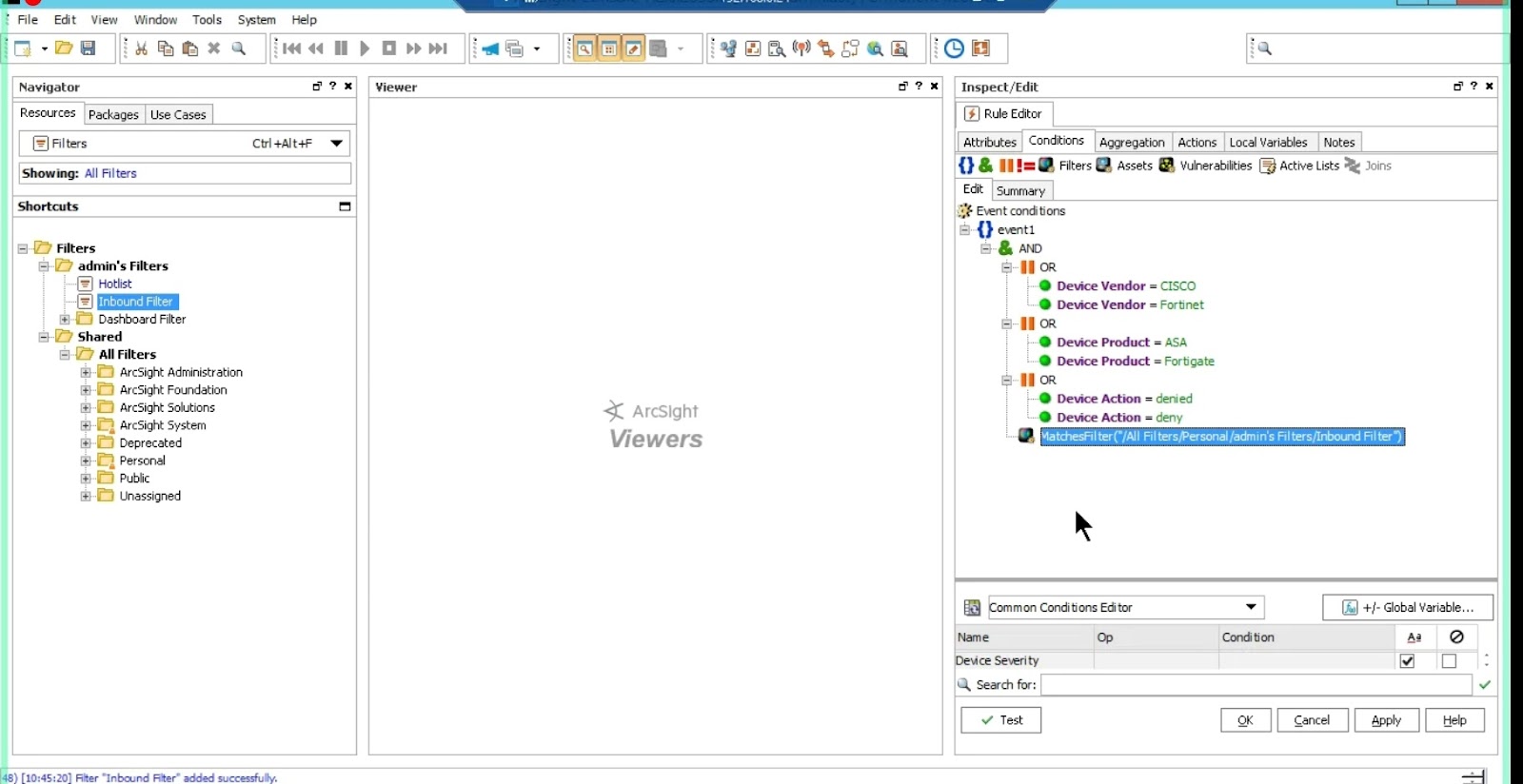Click the Apply button

point(1386,720)
